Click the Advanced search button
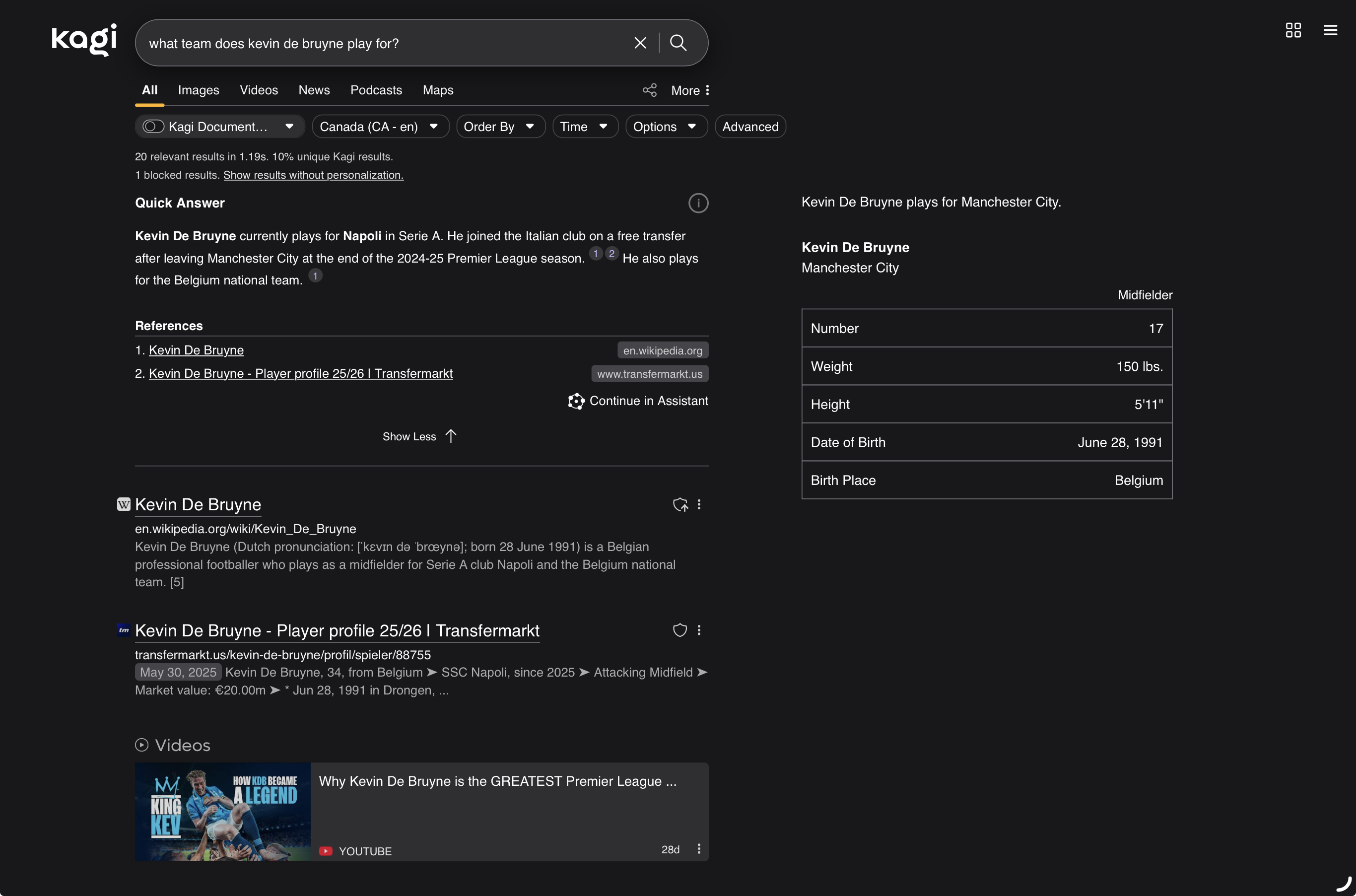Image resolution: width=1356 pixels, height=896 pixels. point(750,126)
